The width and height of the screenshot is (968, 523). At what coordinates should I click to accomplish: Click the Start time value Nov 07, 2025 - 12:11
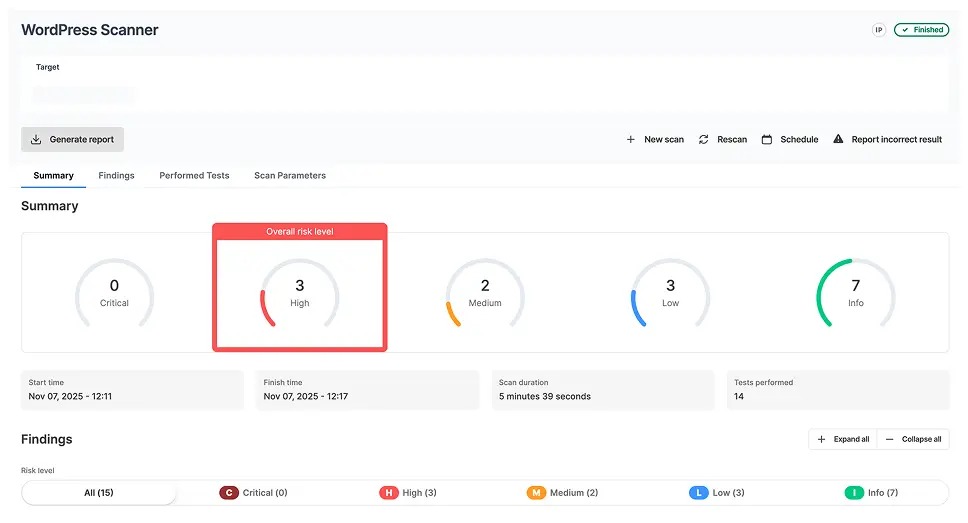click(70, 396)
